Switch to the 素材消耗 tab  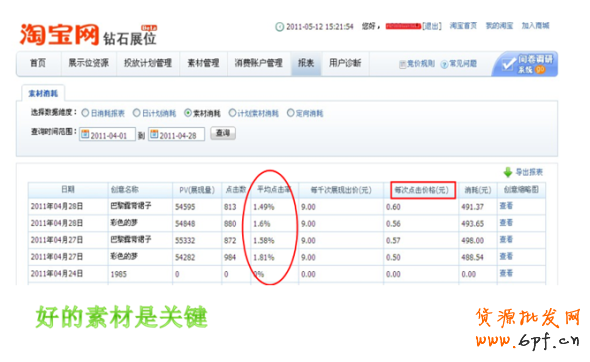pyautogui.click(x=43, y=93)
